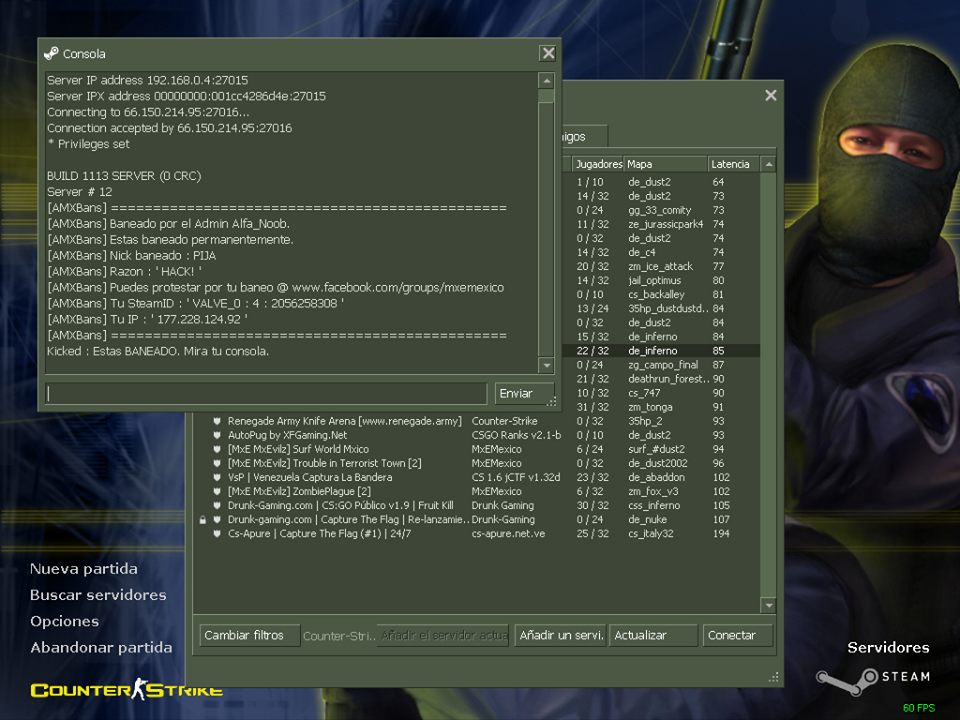Image resolution: width=960 pixels, height=720 pixels.
Task: Select the Amigos tab
Action: [585, 137]
